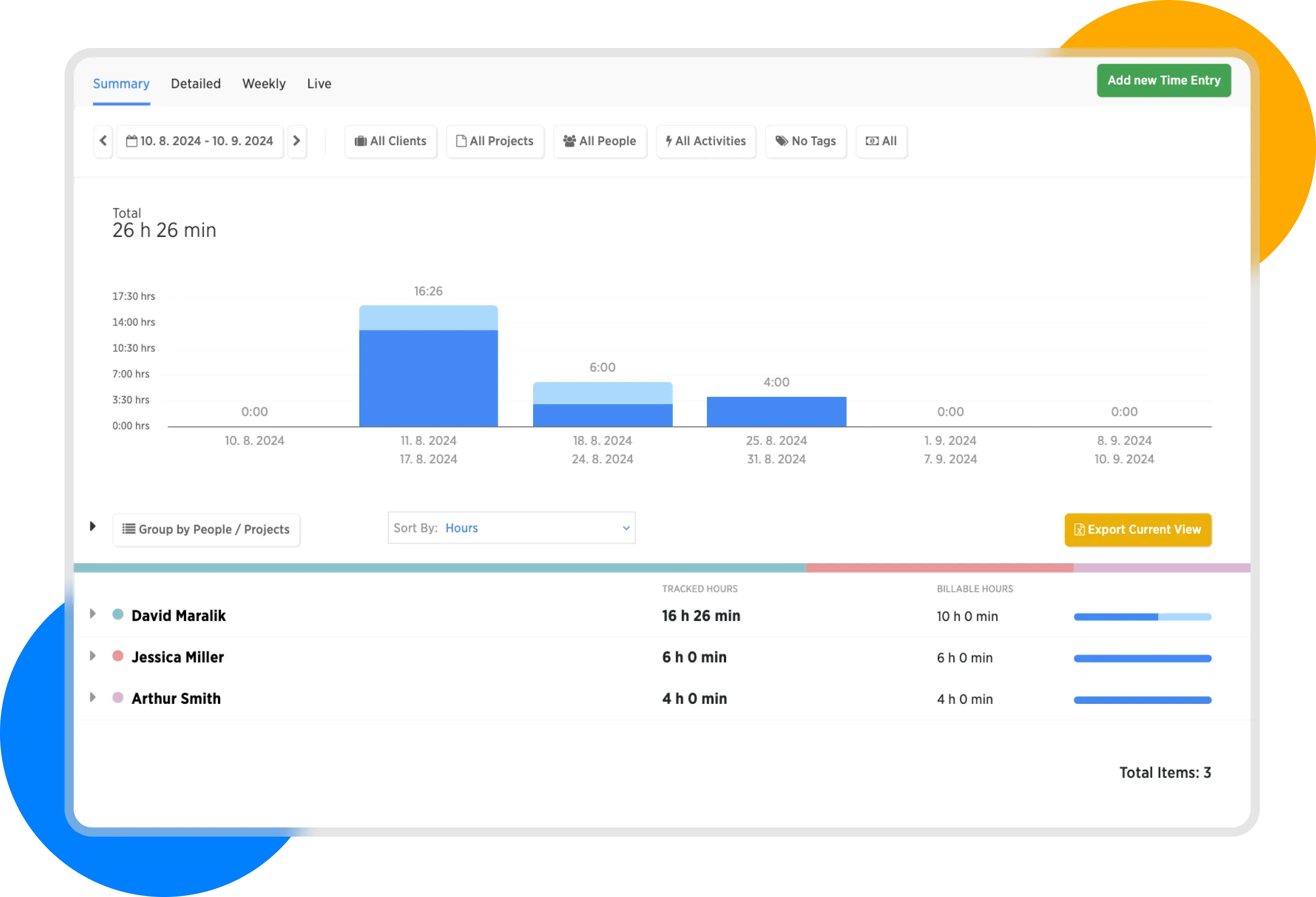Screen dimensions: 1316x897
Task: Click the lightning icon on All Activities
Action: (x=669, y=141)
